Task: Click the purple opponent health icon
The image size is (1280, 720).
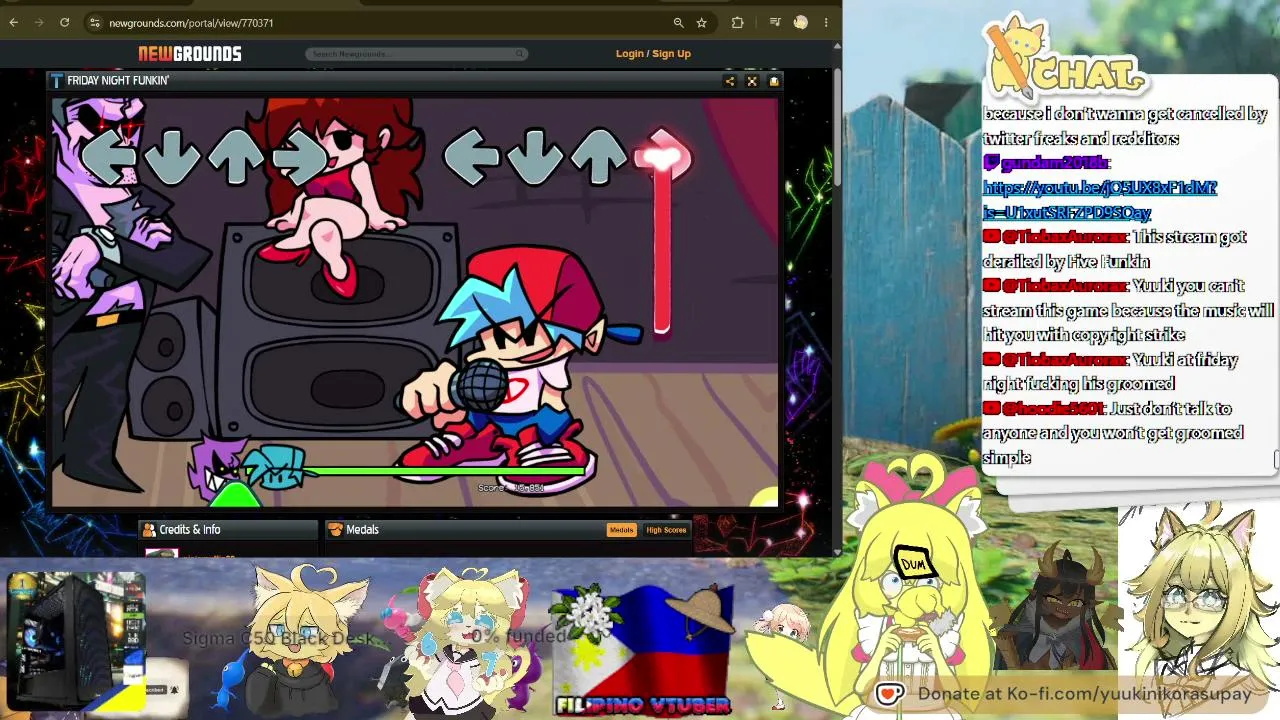Action: (x=217, y=467)
